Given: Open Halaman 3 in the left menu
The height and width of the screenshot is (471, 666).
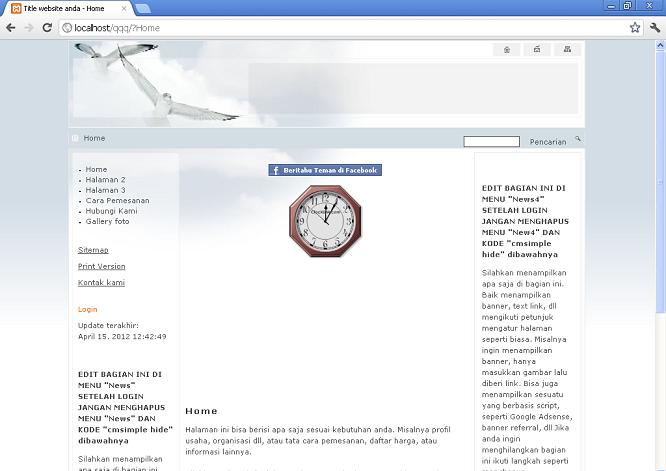Looking at the screenshot, I should point(105,190).
